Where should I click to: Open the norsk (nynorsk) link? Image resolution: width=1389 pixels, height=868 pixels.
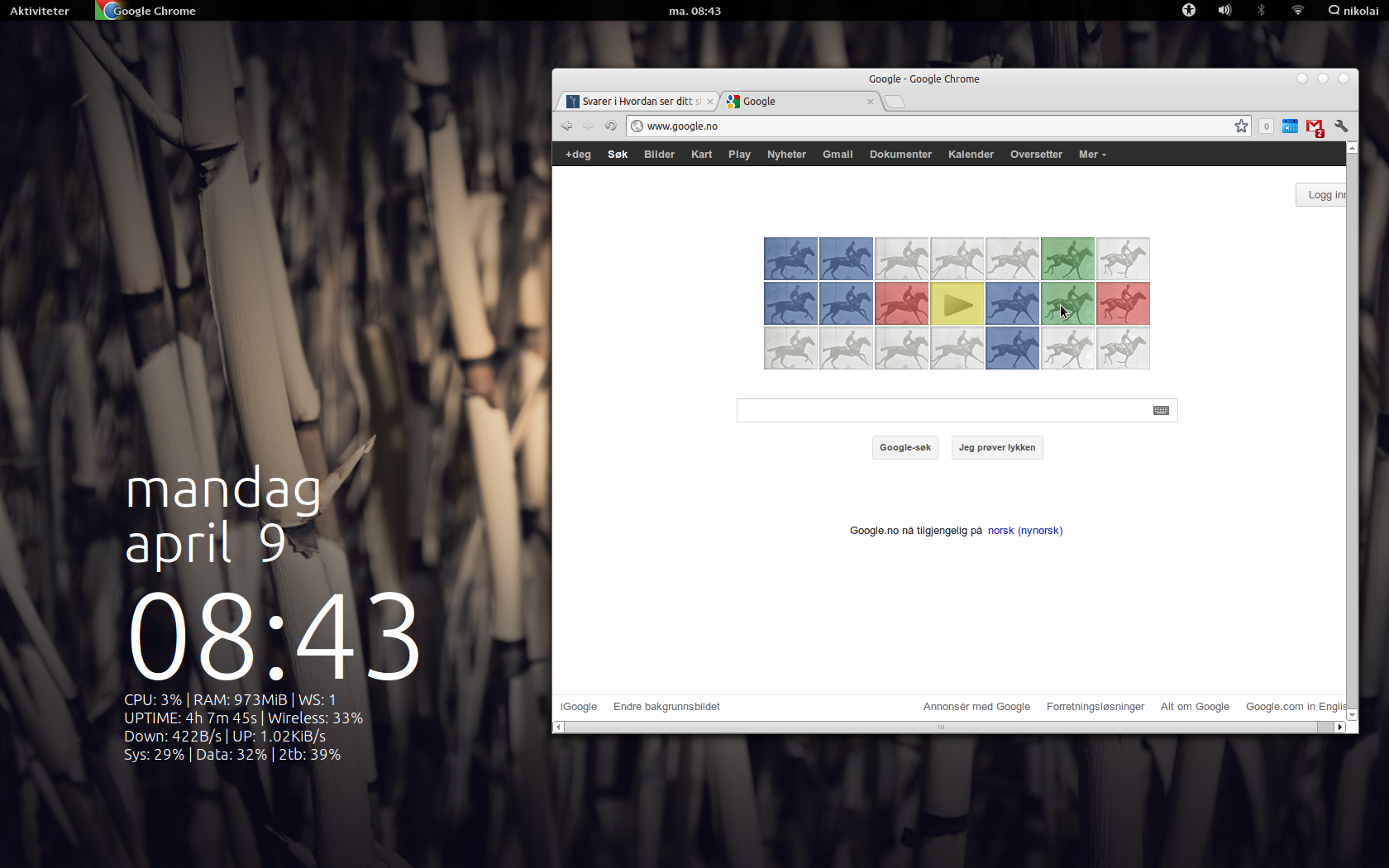[1025, 531]
